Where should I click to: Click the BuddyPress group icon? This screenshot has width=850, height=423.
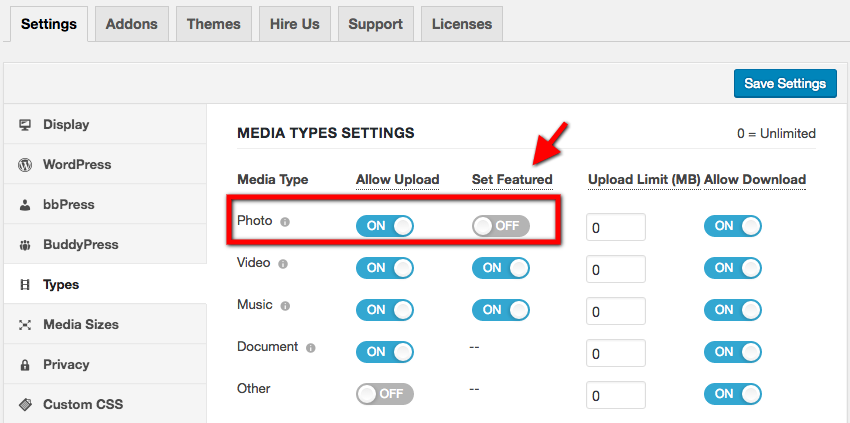[25, 245]
